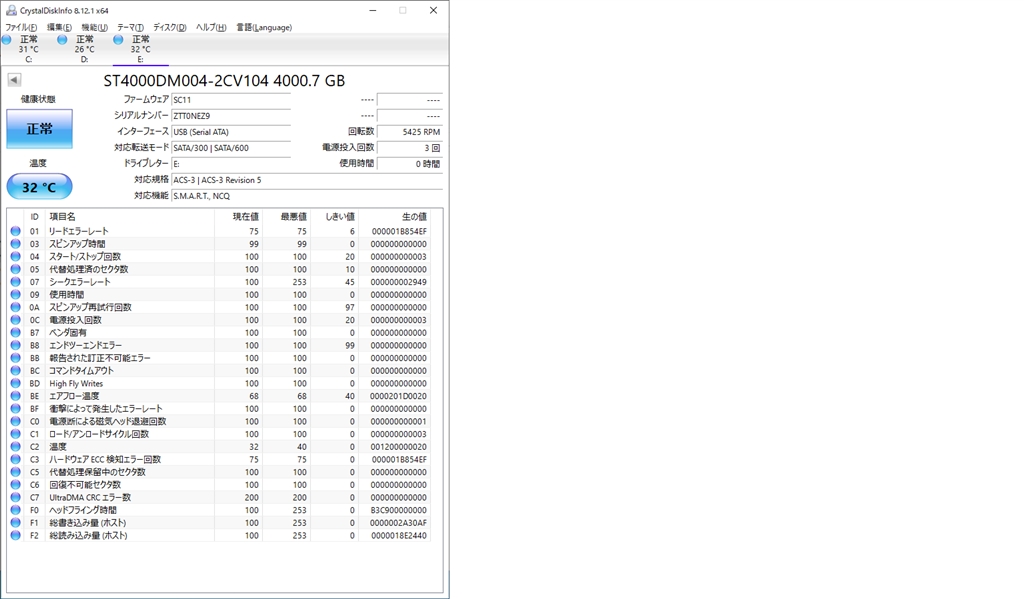Click status icon for 代替処理保留中のセクタ数 row
The image size is (1024, 599).
pyautogui.click(x=16, y=472)
